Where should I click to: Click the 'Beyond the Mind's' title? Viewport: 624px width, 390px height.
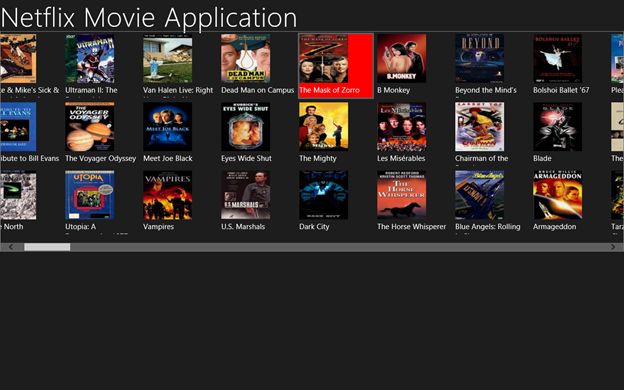(x=486, y=90)
